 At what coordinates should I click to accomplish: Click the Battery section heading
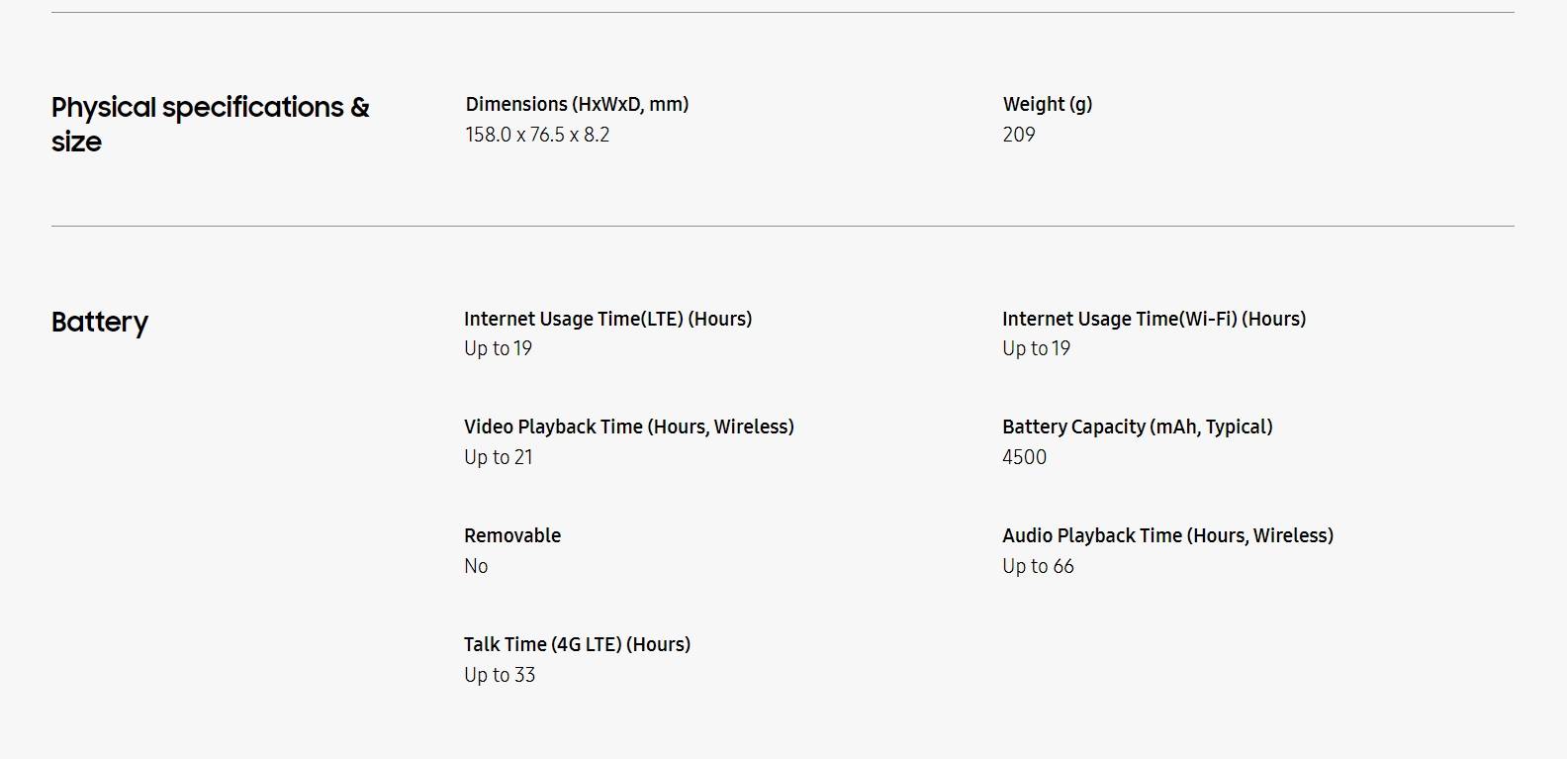pos(100,323)
